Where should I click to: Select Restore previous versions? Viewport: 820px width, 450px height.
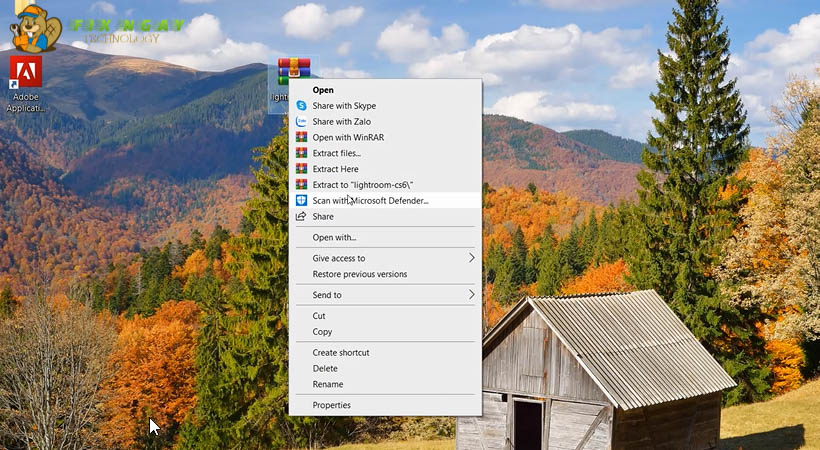point(385,274)
